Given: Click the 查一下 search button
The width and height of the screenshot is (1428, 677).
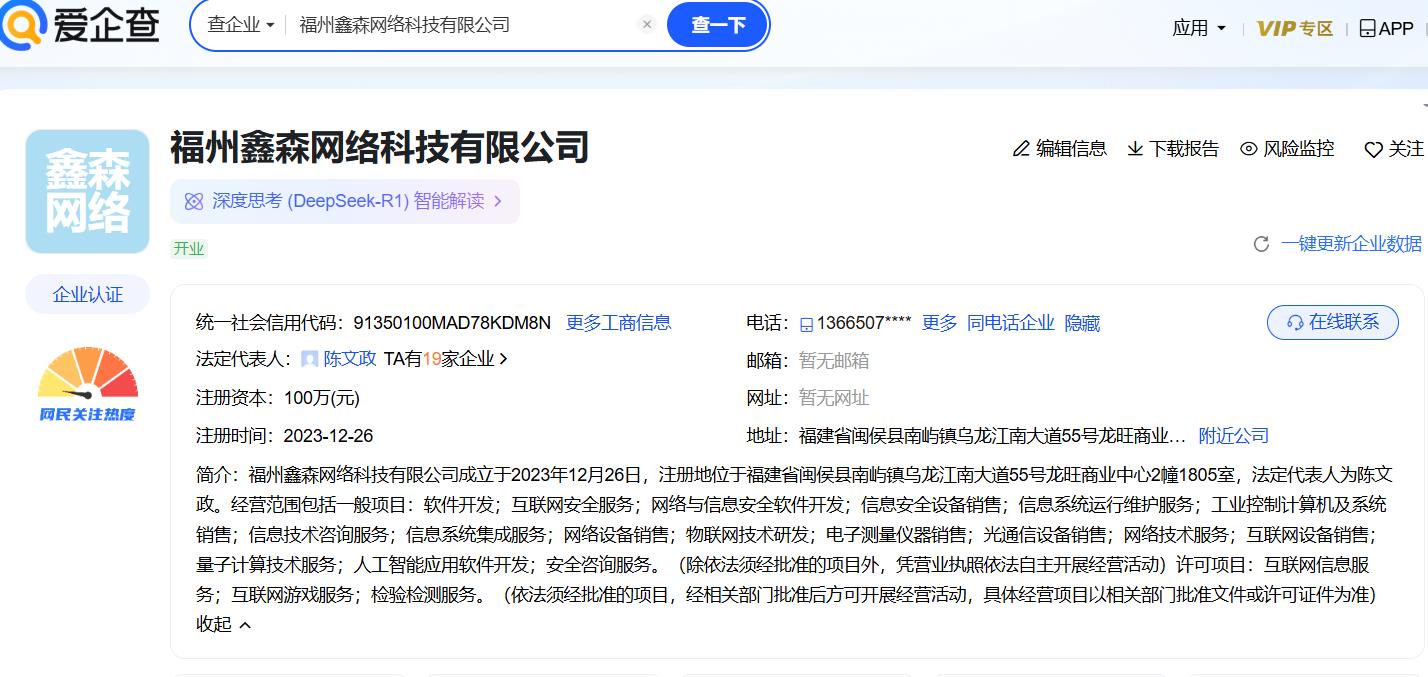Looking at the screenshot, I should 718,25.
